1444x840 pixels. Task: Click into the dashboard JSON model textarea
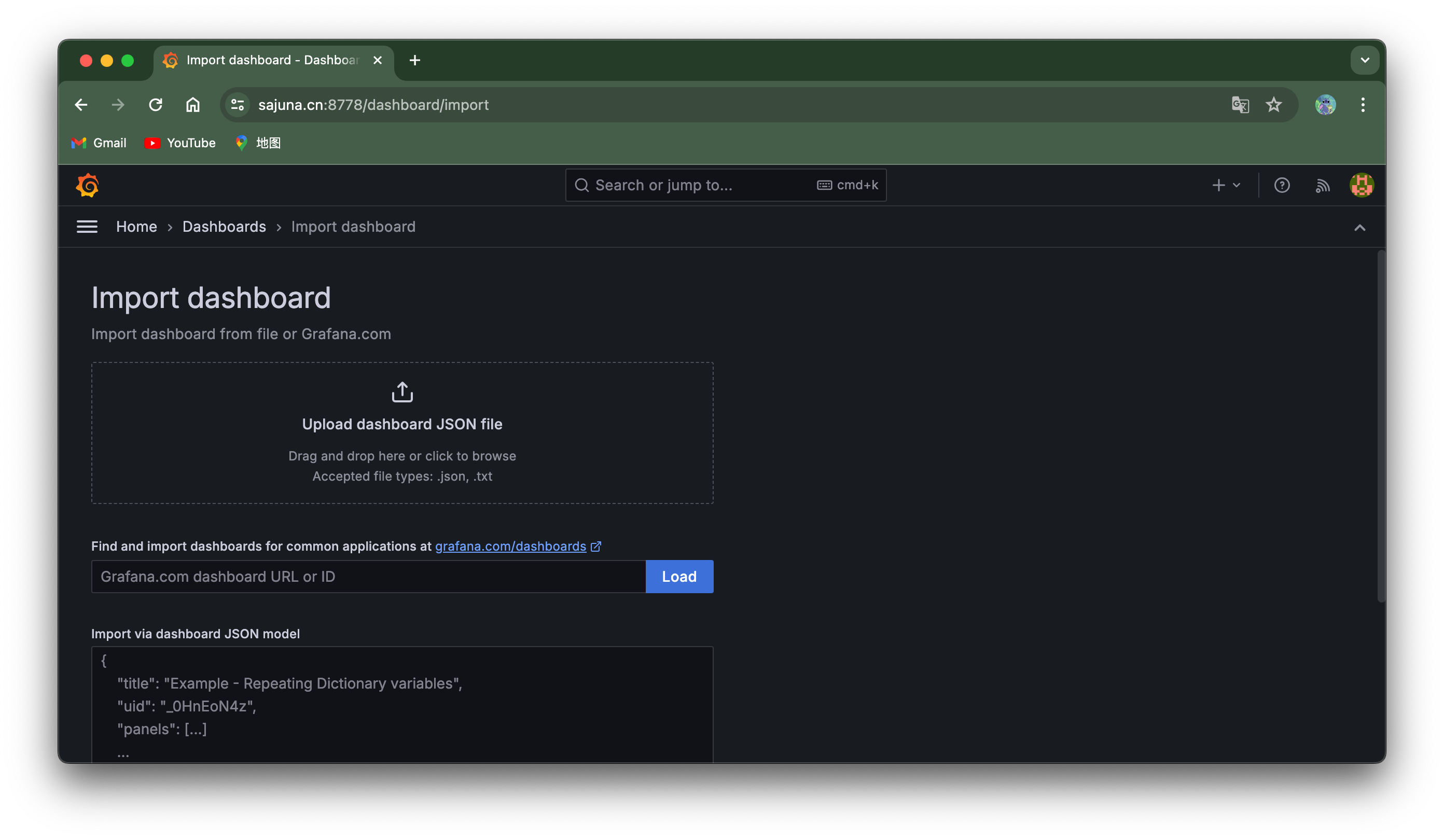402,705
